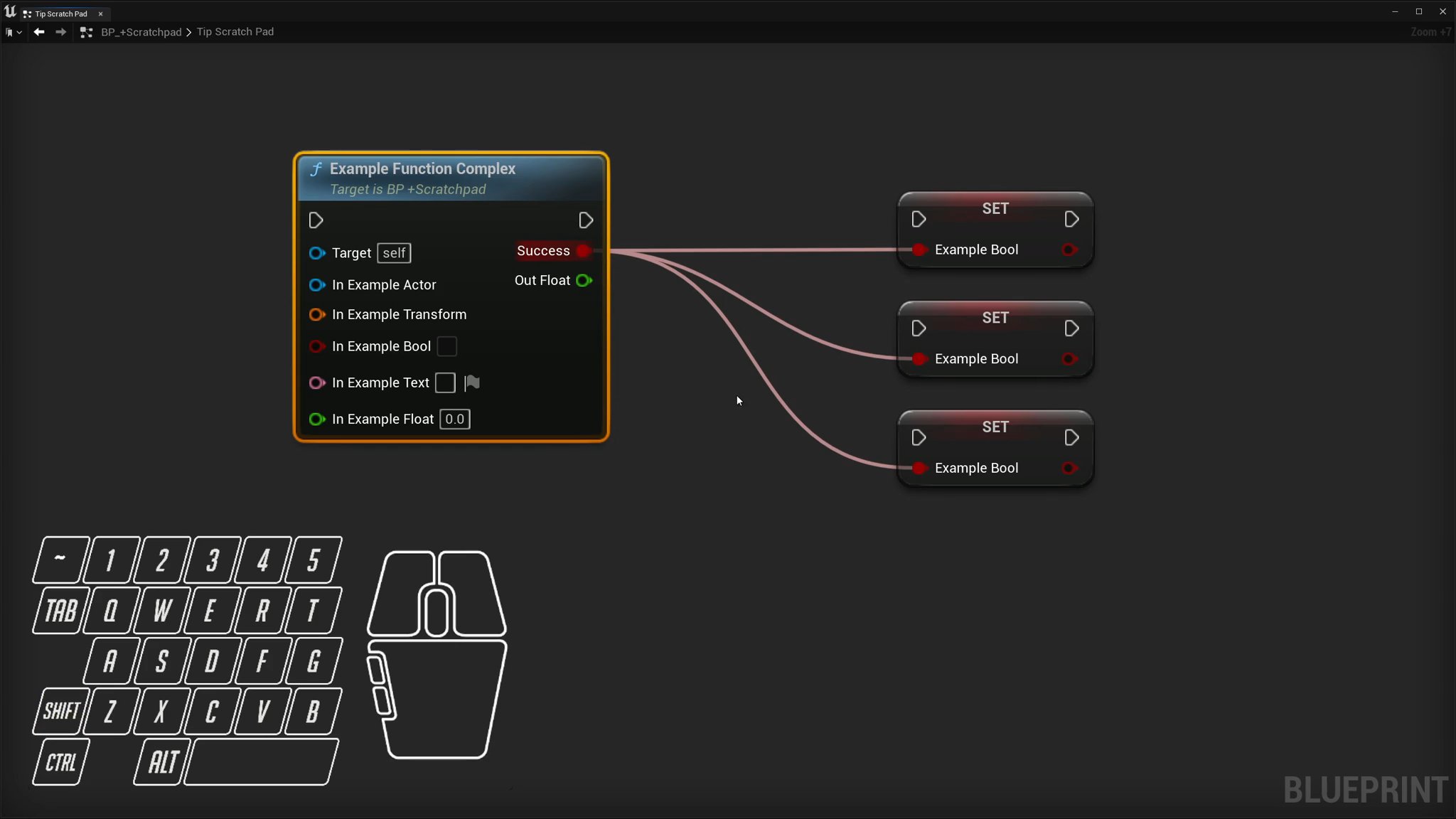Viewport: 1456px width, 819px height.
Task: Click the BP_+Scratchpad breadcrumb link
Action: [141, 32]
